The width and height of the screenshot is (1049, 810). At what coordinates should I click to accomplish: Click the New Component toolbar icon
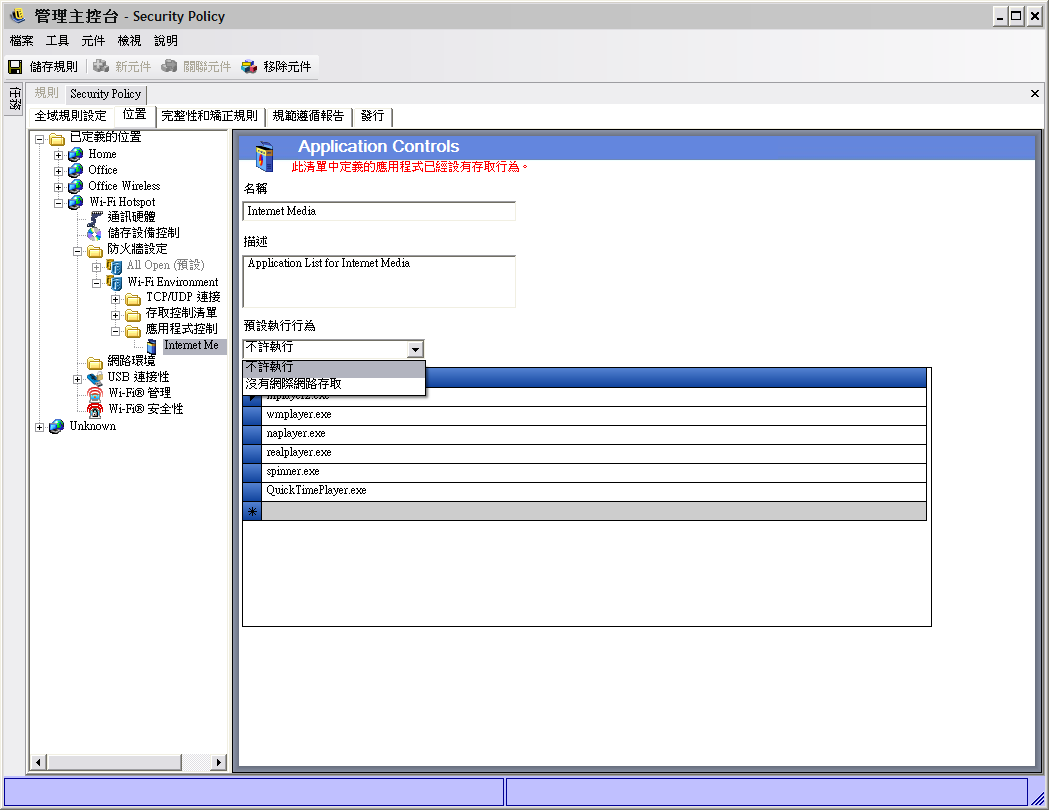(x=101, y=66)
